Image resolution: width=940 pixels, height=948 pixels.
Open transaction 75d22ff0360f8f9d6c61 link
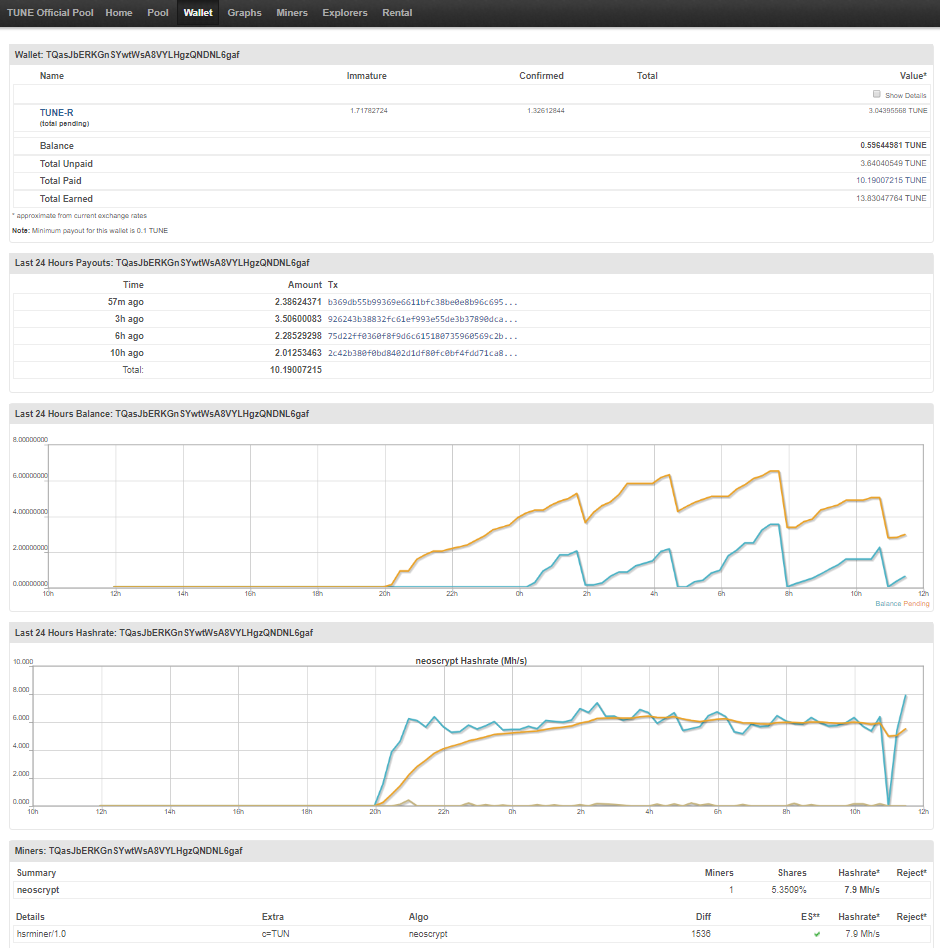(423, 336)
